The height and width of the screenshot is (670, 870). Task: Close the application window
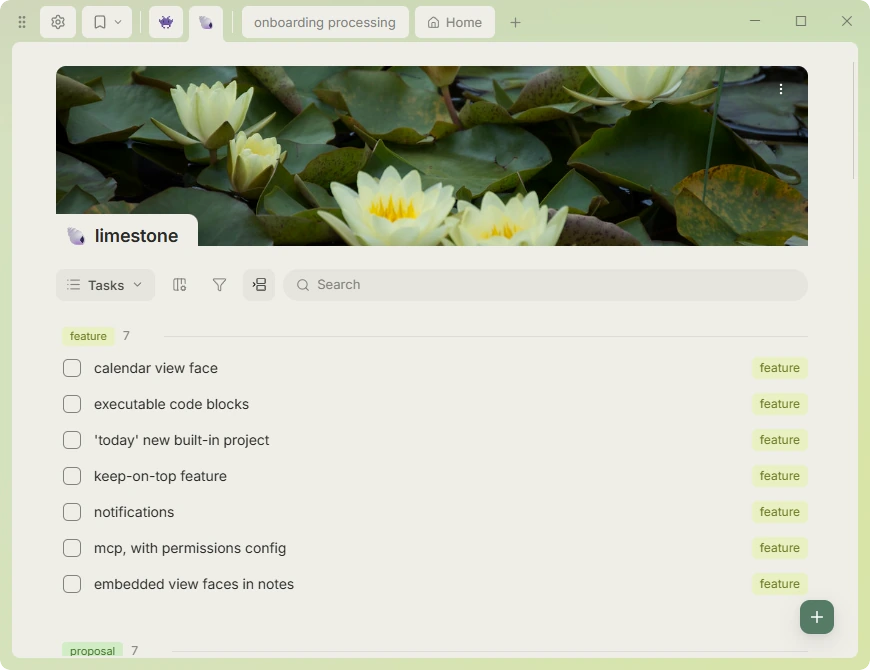(x=847, y=21)
